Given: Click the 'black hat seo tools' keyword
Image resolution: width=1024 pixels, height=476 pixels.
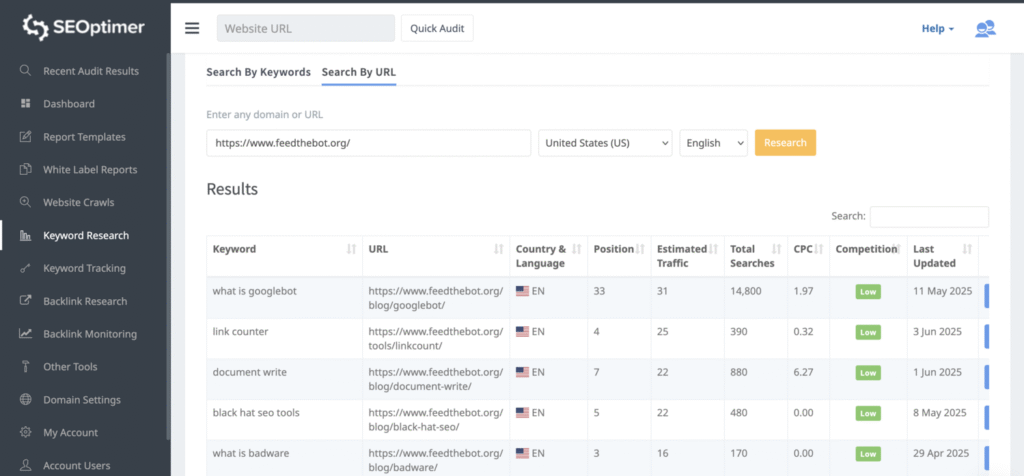Looking at the screenshot, I should coord(256,413).
